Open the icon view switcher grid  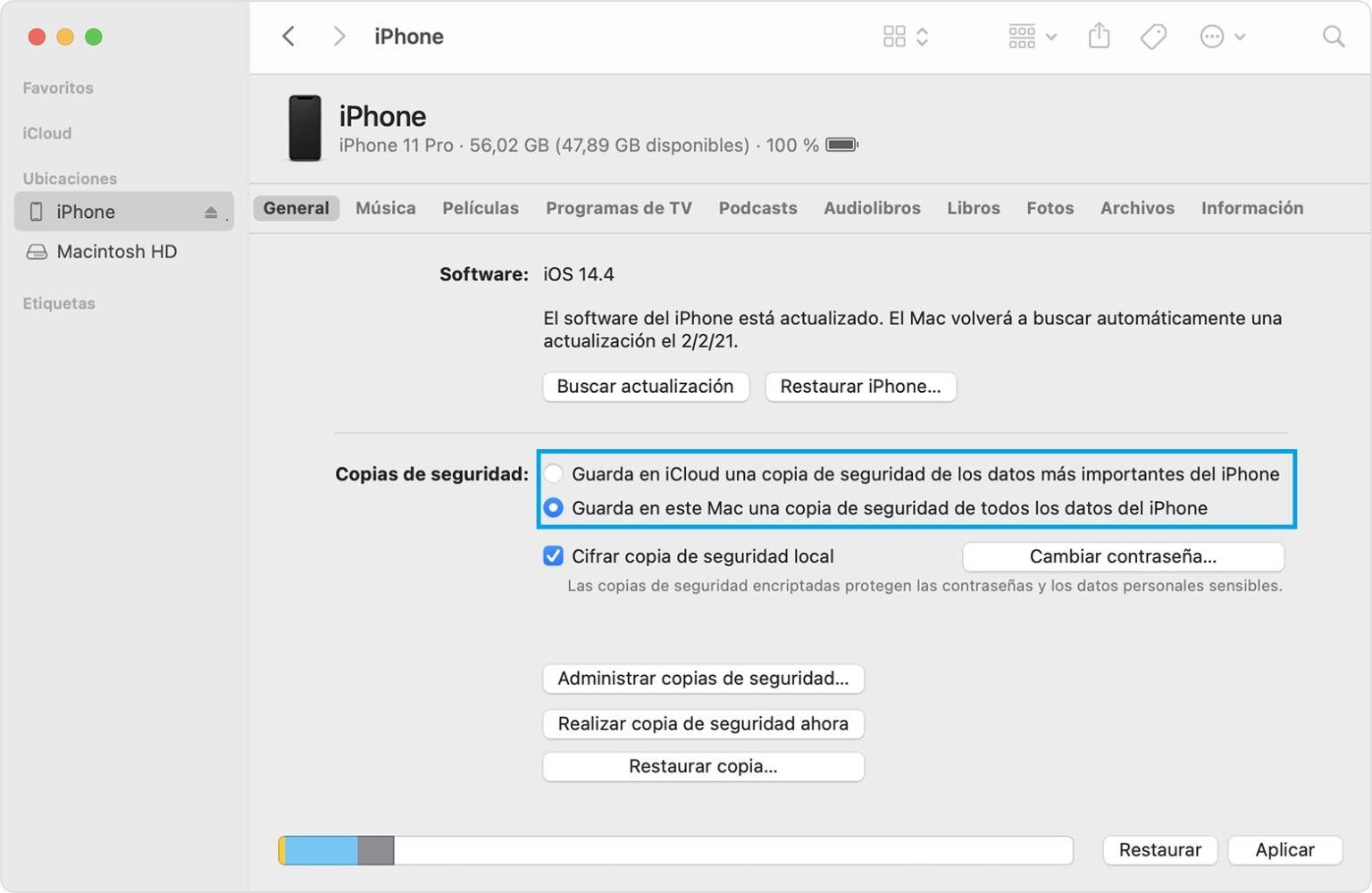(906, 37)
